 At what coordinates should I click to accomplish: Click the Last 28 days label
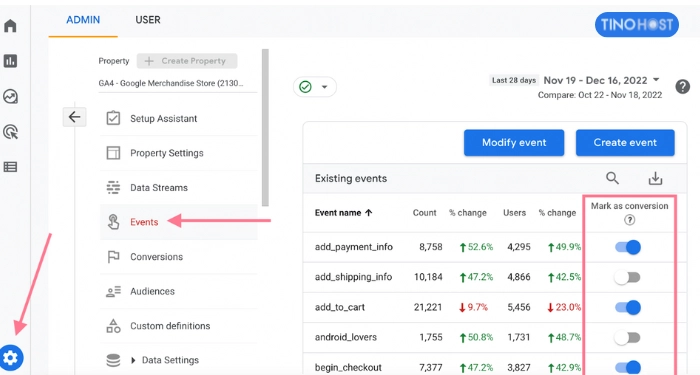[514, 80]
